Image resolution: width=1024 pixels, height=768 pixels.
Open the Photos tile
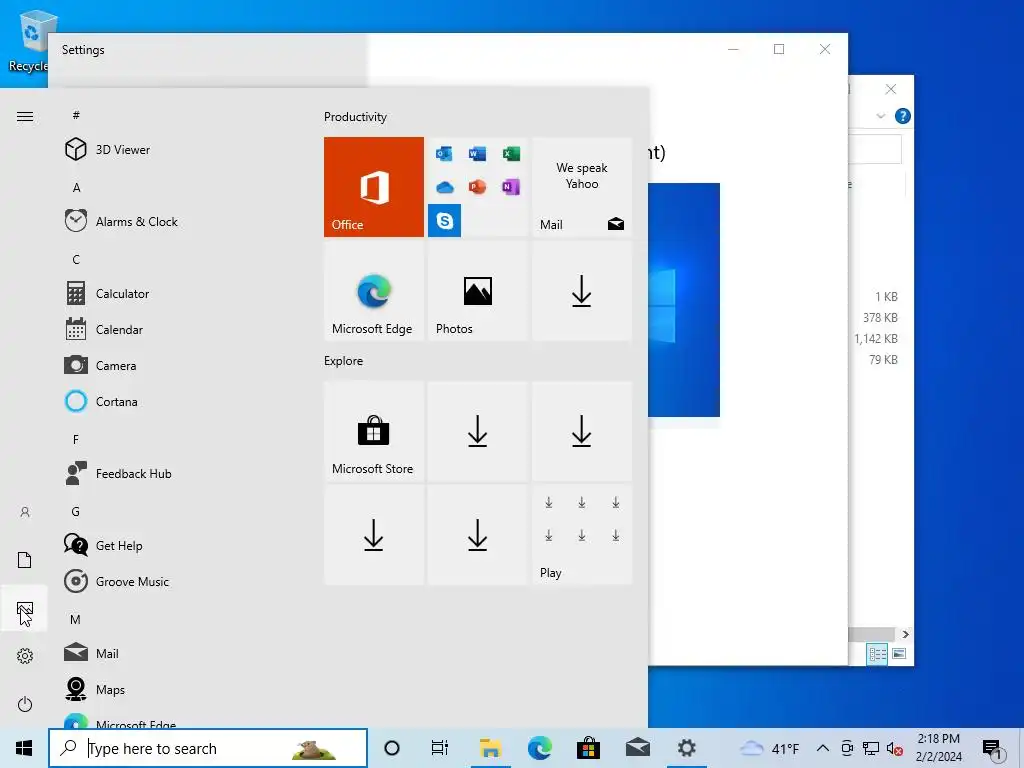point(477,291)
